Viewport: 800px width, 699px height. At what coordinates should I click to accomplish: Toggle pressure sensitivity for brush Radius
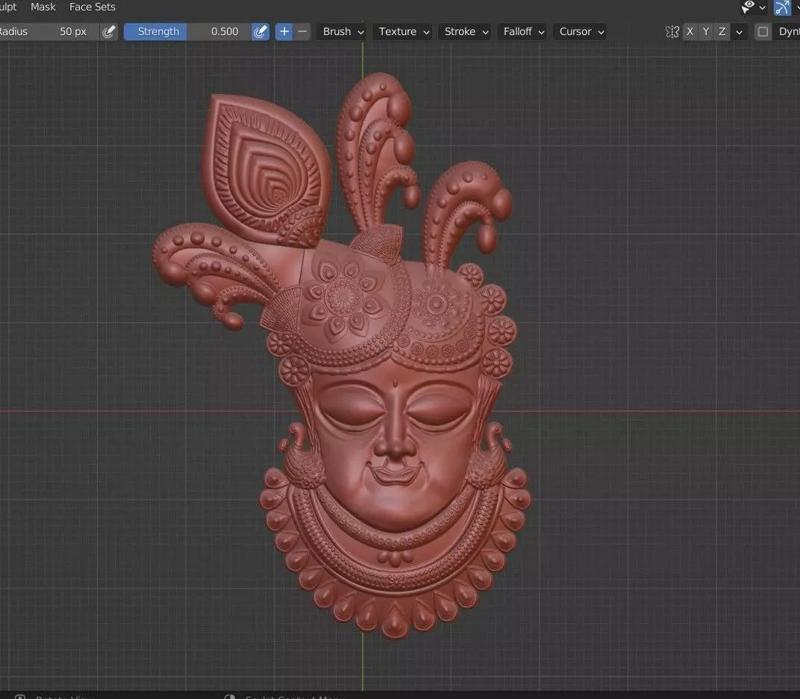[108, 32]
